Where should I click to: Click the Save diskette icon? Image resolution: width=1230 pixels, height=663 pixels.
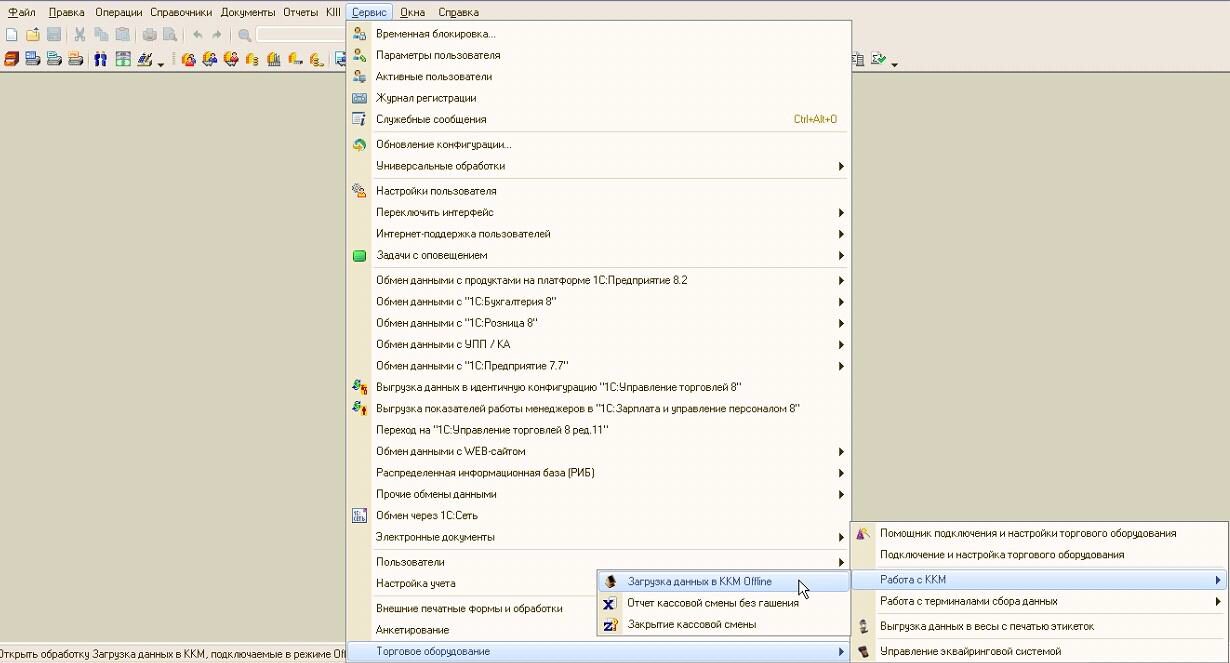tap(54, 34)
